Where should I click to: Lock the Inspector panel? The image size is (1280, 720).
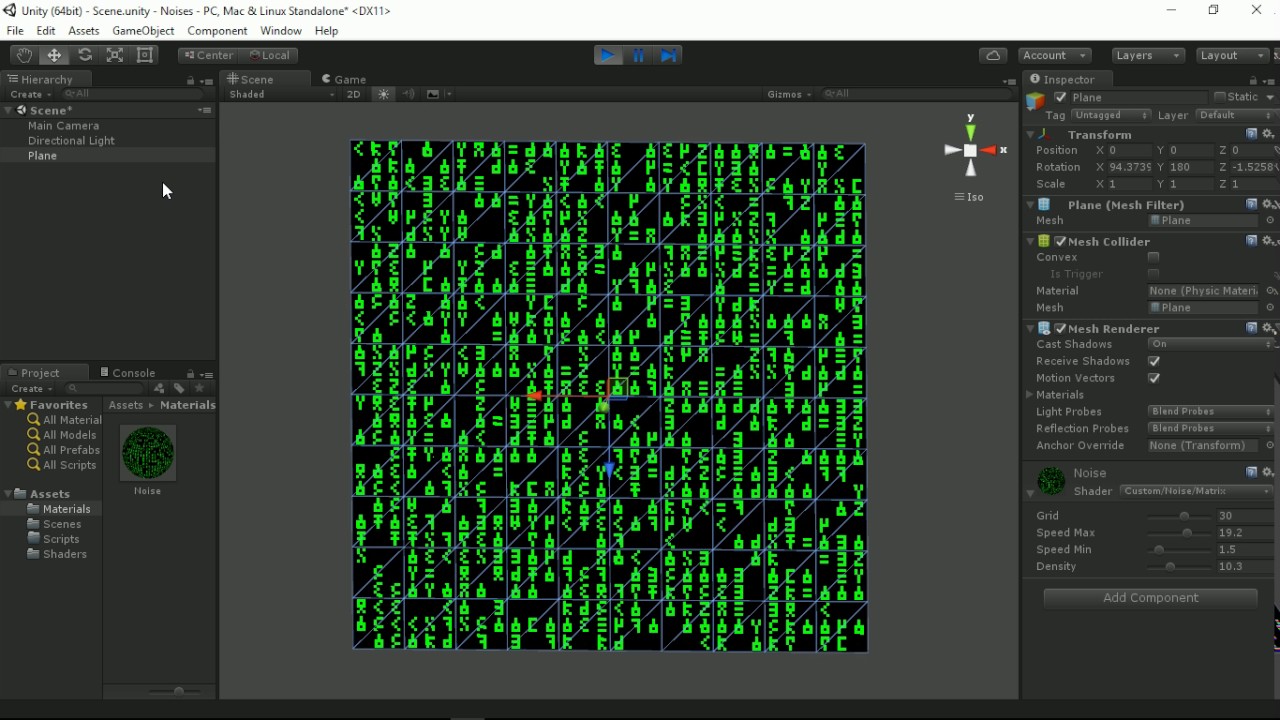(1253, 80)
